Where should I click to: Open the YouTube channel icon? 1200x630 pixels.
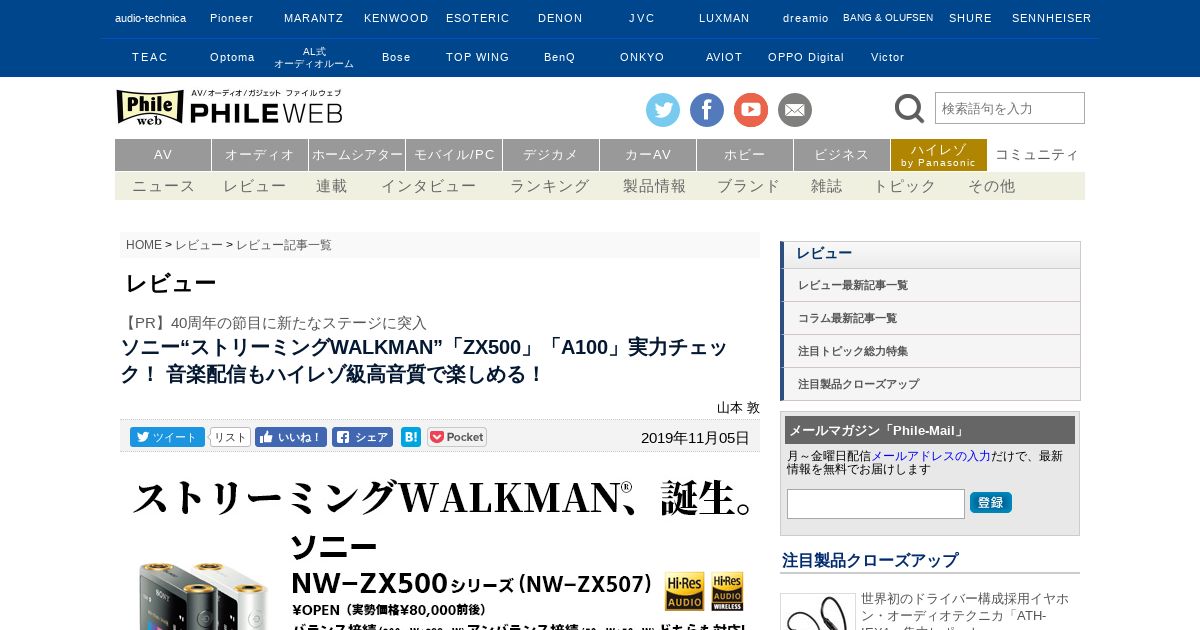tap(751, 110)
